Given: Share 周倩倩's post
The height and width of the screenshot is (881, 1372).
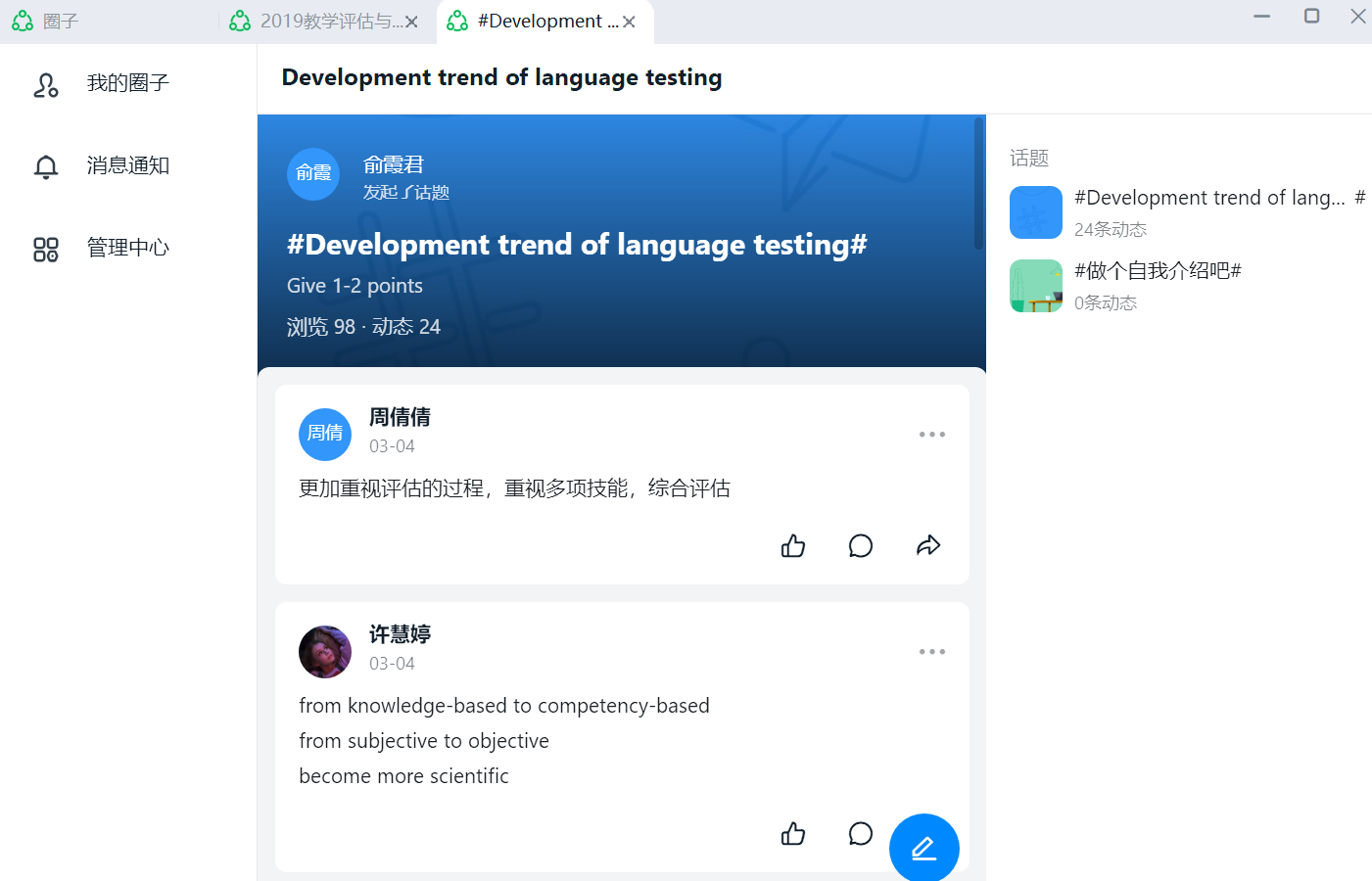Looking at the screenshot, I should 927,546.
